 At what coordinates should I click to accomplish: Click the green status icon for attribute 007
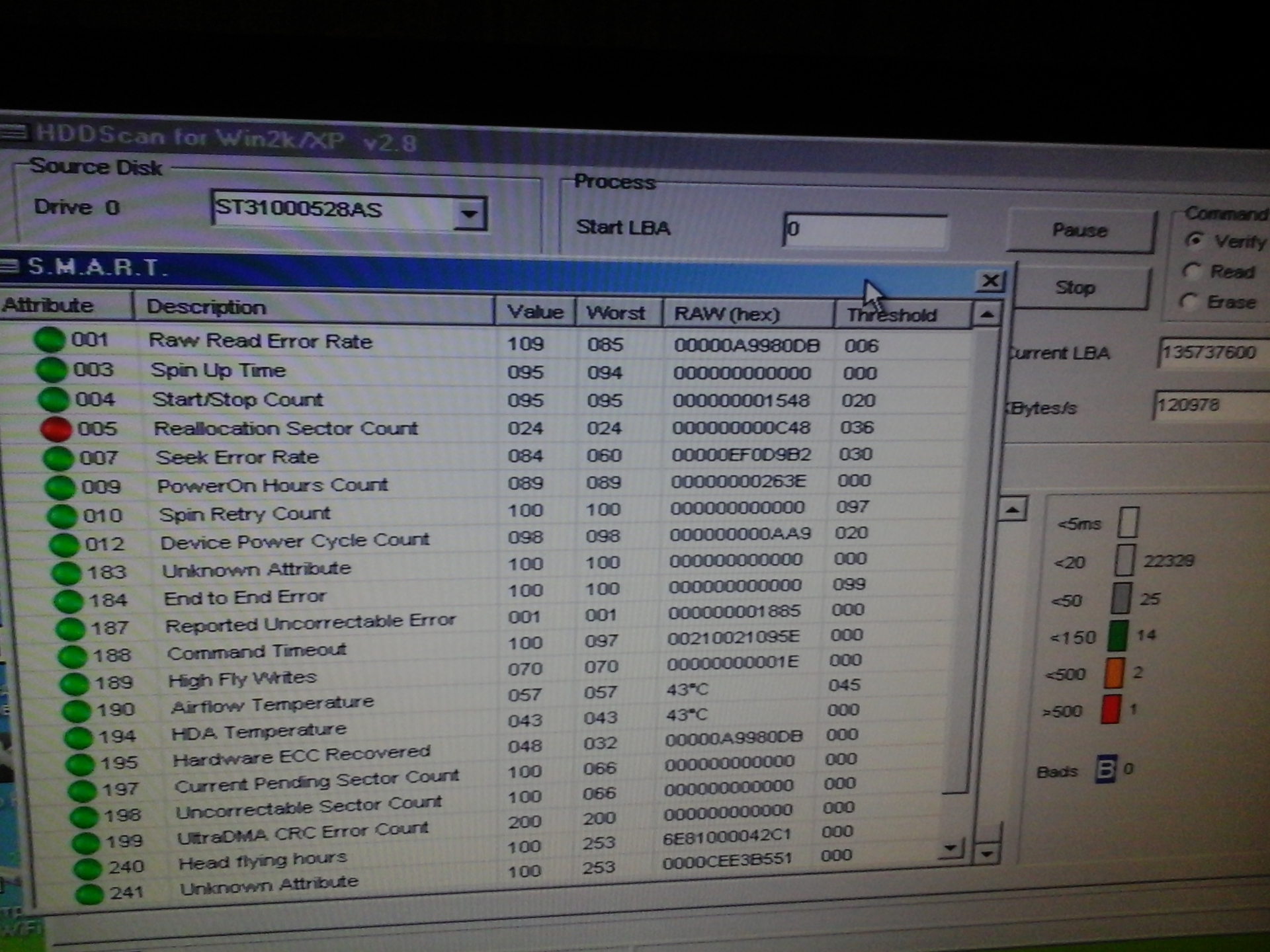point(58,457)
